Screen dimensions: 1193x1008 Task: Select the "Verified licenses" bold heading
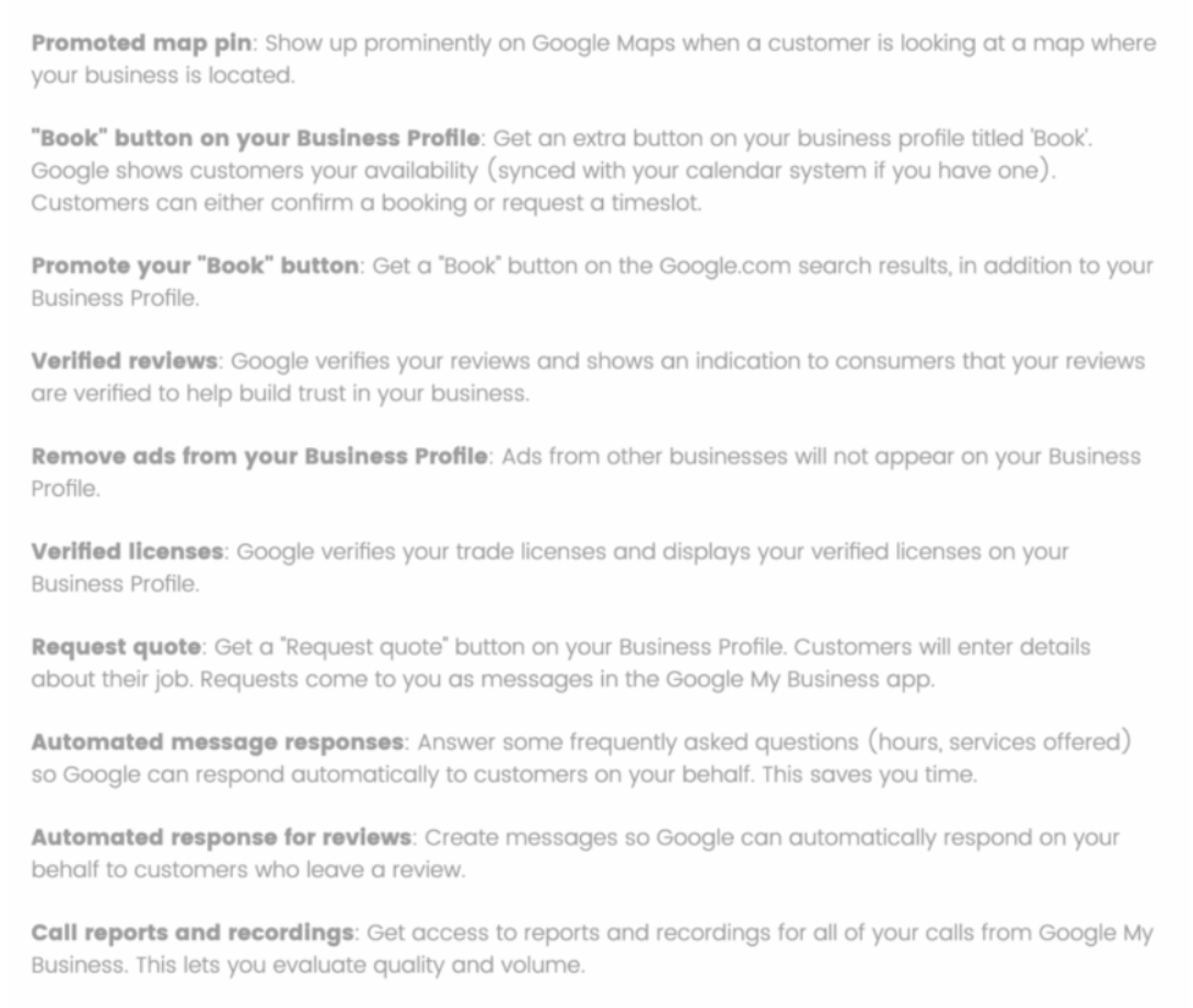(127, 552)
